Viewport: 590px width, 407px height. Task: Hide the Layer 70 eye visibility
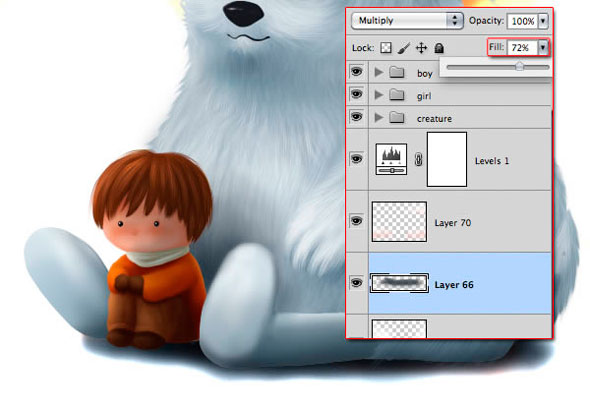[356, 221]
